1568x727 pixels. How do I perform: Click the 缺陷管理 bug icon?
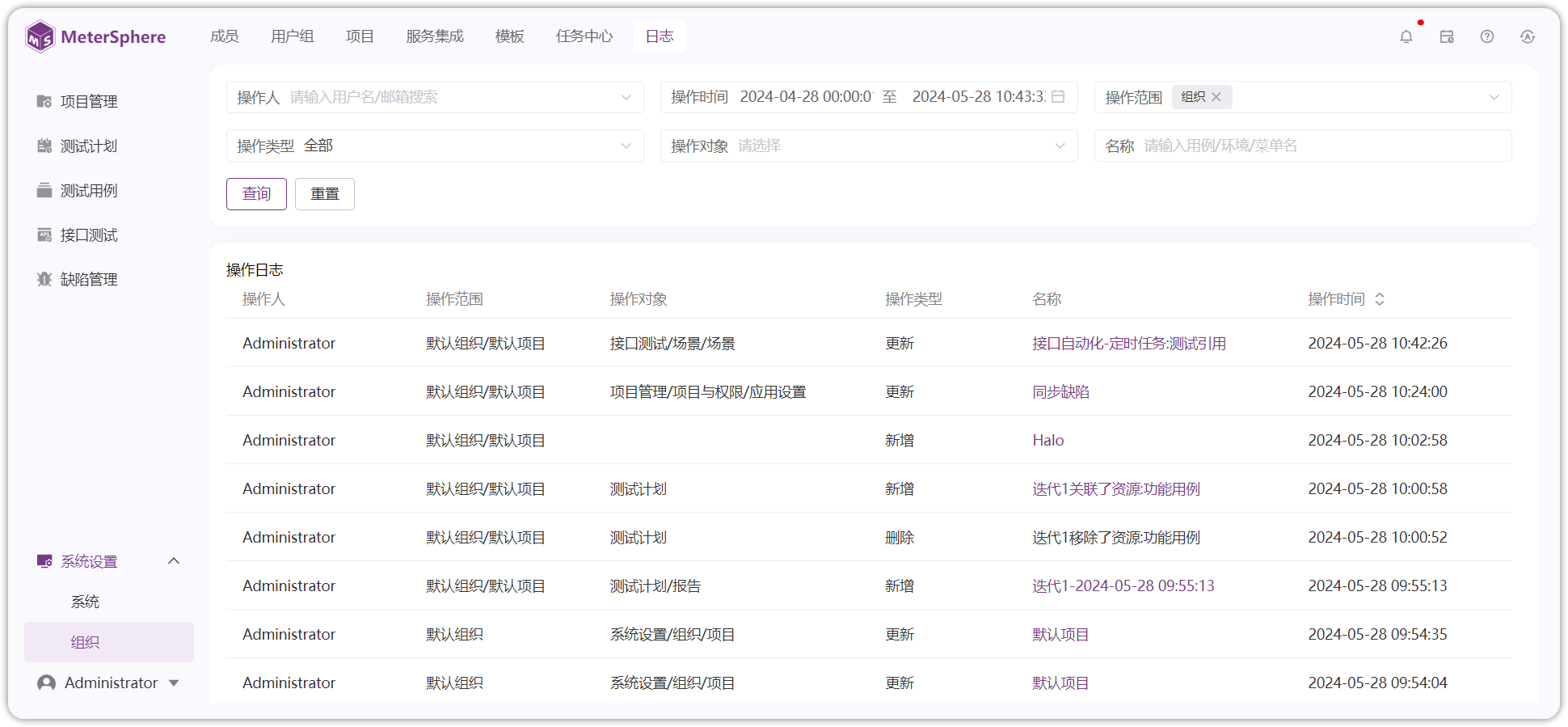[44, 279]
